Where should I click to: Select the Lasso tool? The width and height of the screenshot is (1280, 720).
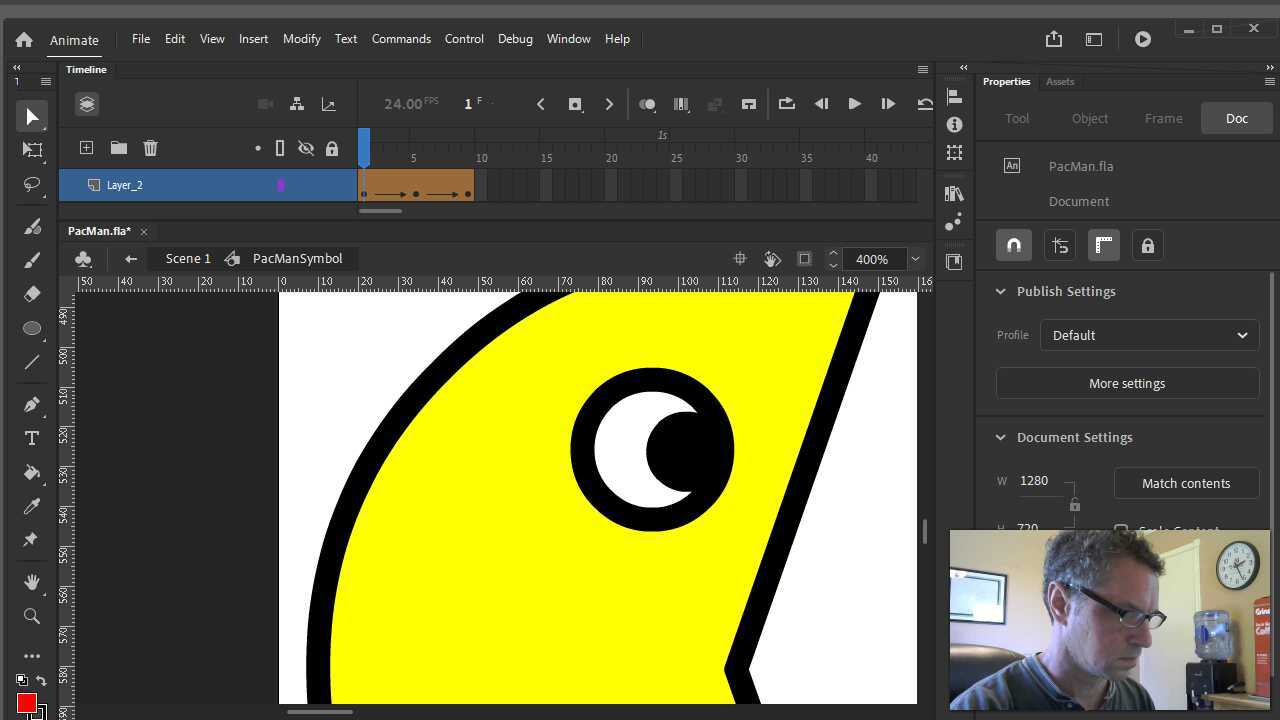pyautogui.click(x=31, y=183)
